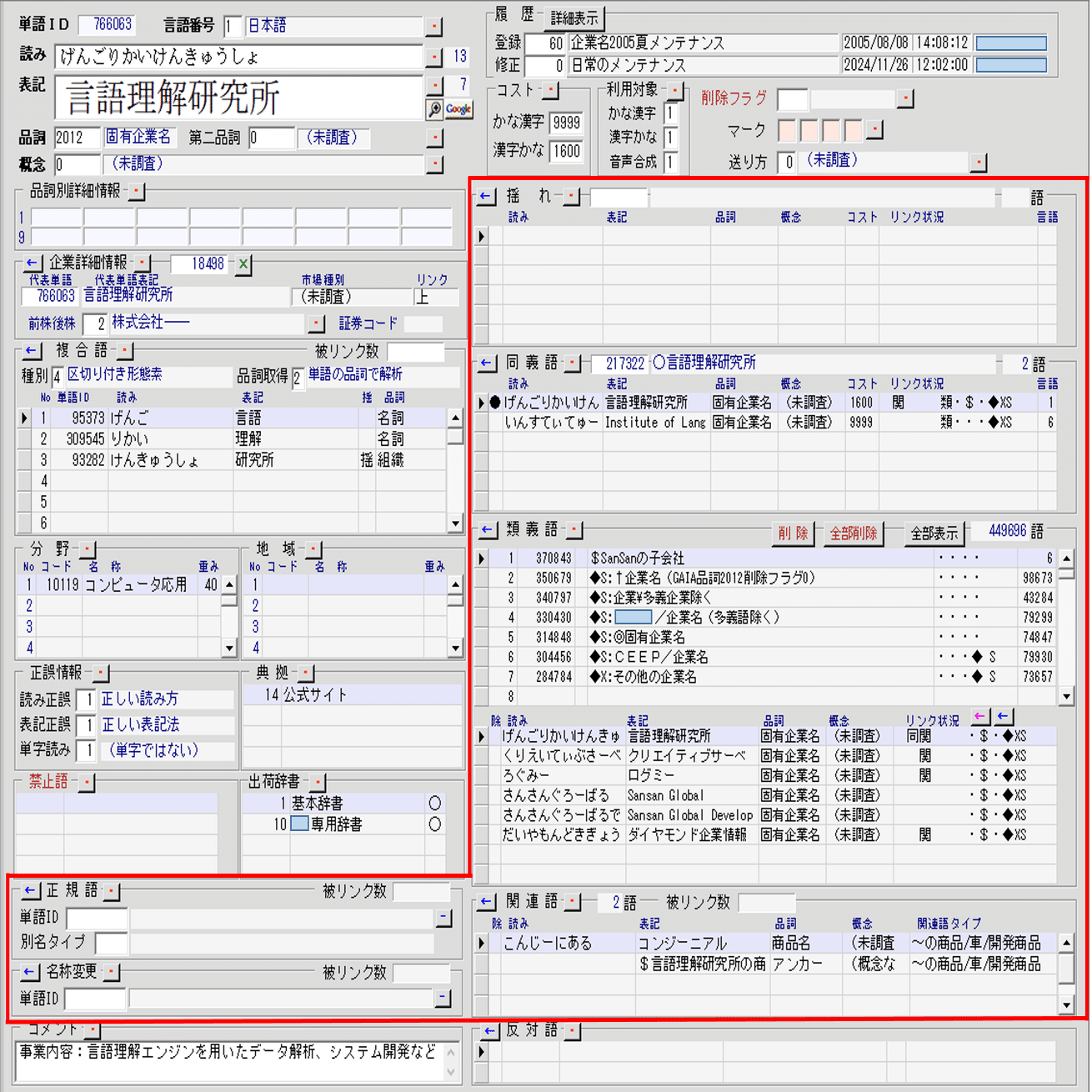Click the back arrow beside 名称変更
Image resolution: width=1092 pixels, height=1092 pixels.
pos(30,972)
